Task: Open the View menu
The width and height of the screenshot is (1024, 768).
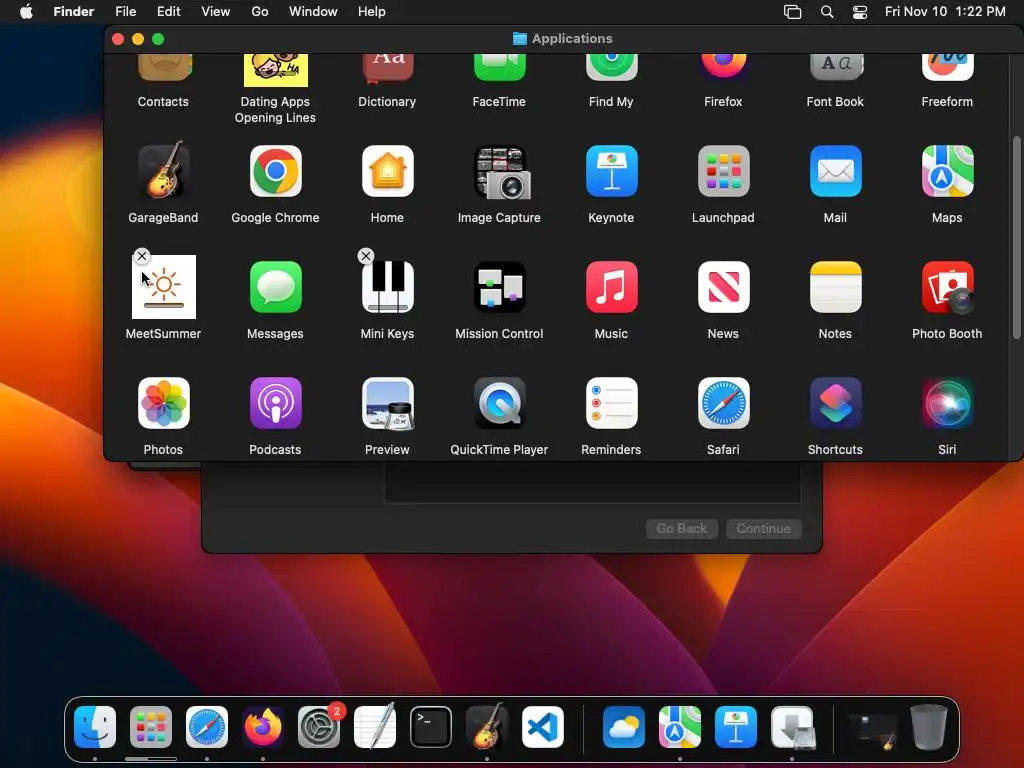Action: click(x=216, y=12)
